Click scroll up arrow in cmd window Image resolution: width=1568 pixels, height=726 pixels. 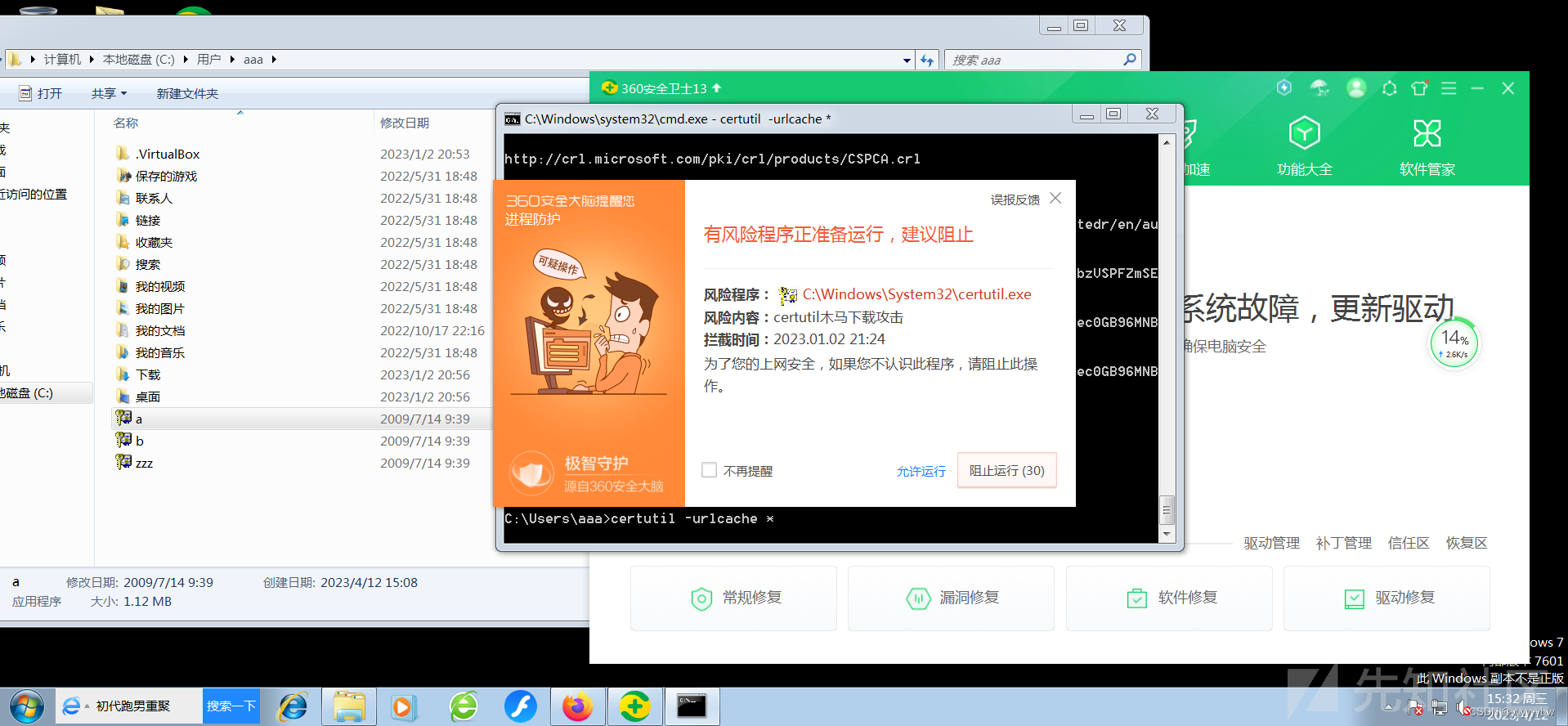click(1167, 142)
